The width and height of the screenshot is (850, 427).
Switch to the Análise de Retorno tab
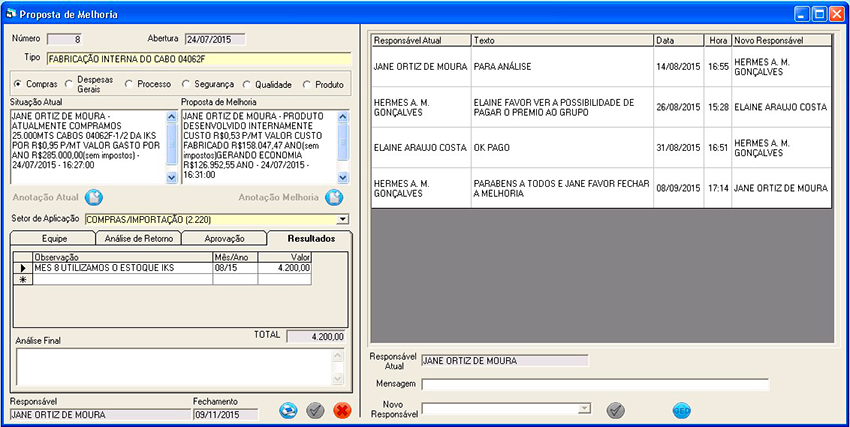pos(139,238)
